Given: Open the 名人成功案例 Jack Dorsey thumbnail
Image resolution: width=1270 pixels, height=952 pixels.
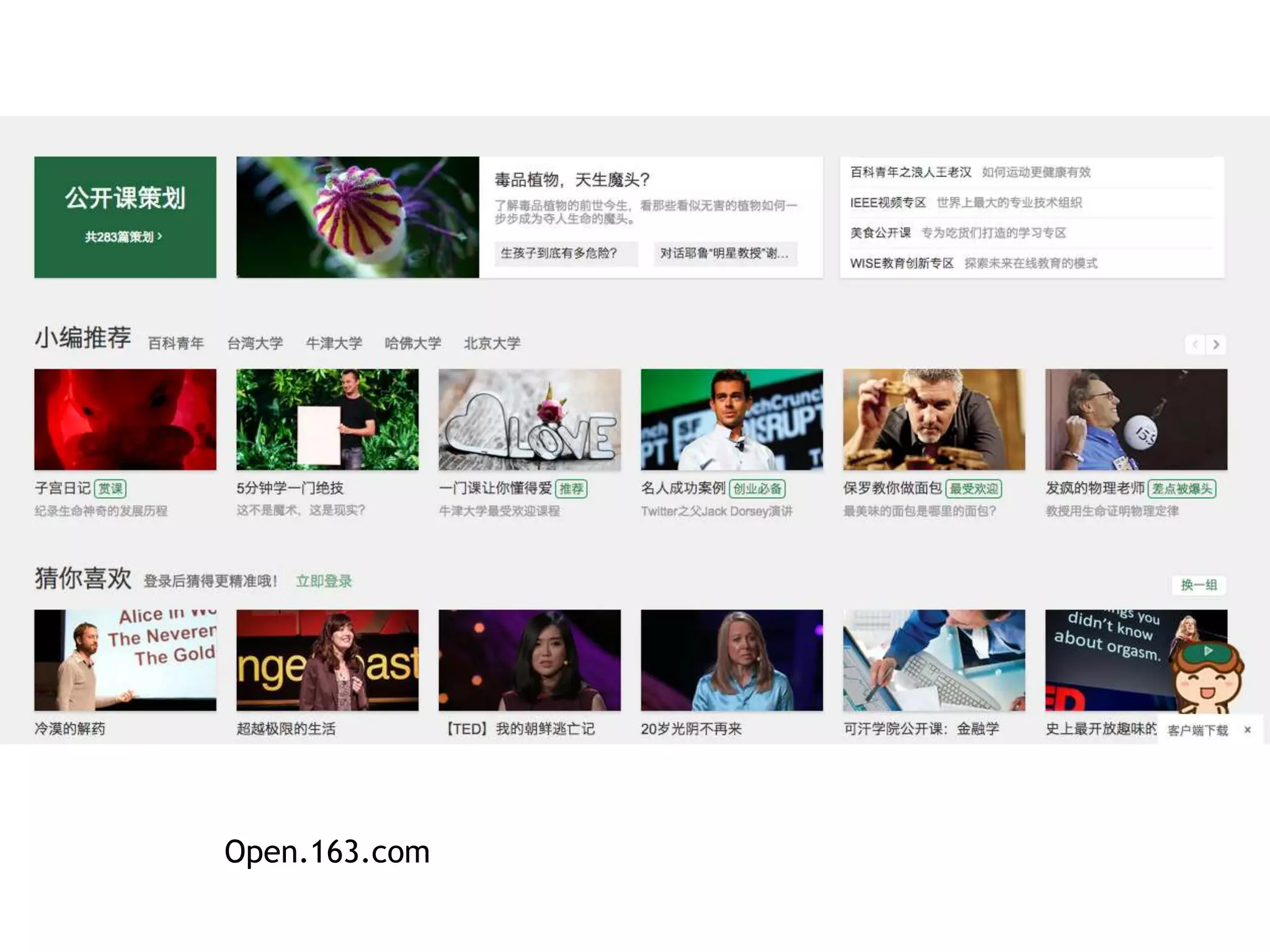Looking at the screenshot, I should (732, 420).
